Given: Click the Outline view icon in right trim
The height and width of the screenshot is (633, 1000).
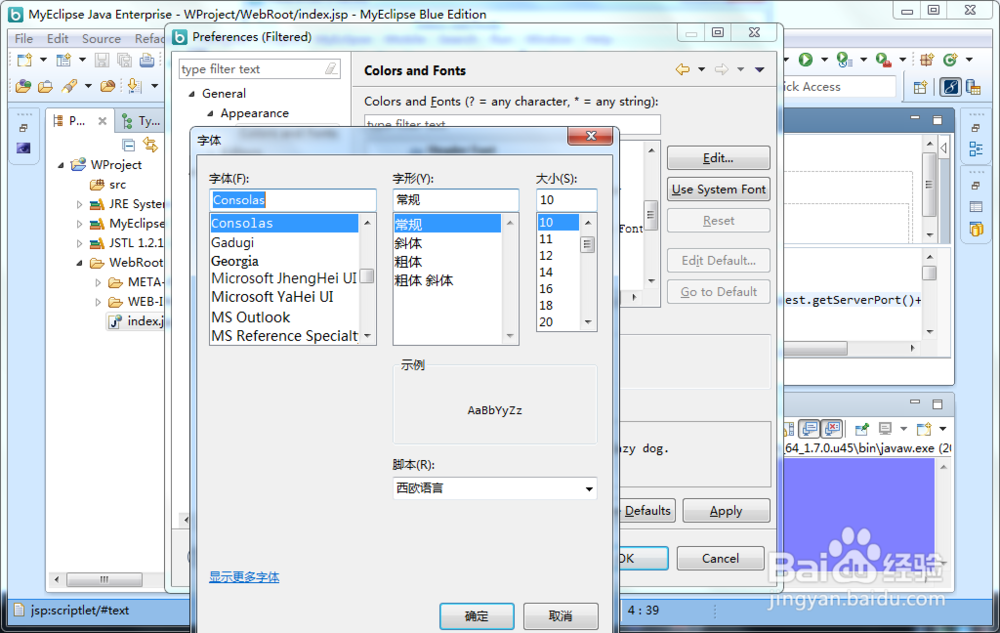Looking at the screenshot, I should pyautogui.click(x=976, y=149).
